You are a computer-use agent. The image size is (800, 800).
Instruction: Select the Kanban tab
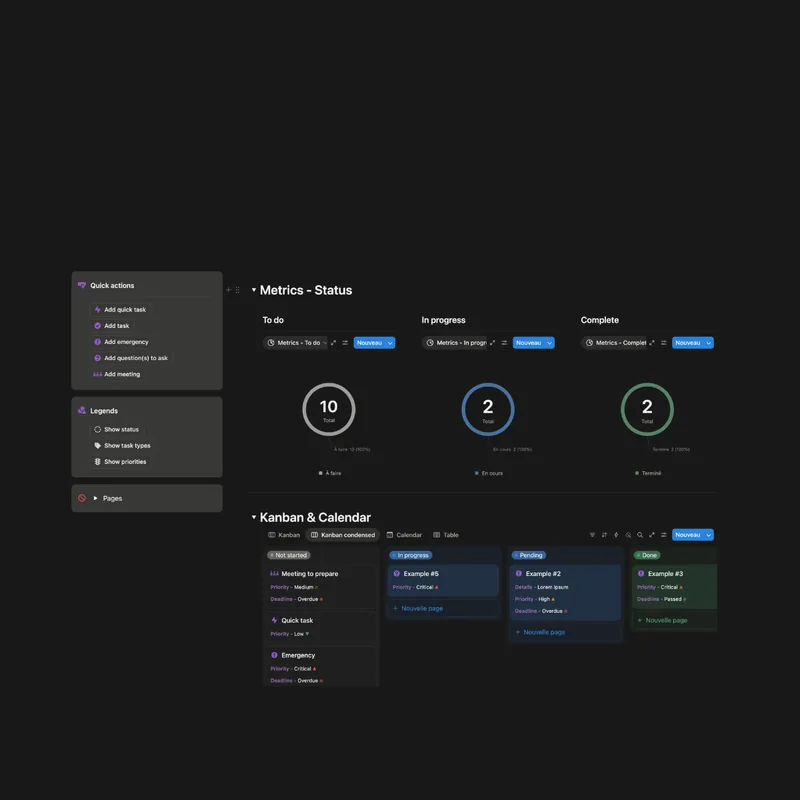tap(284, 535)
